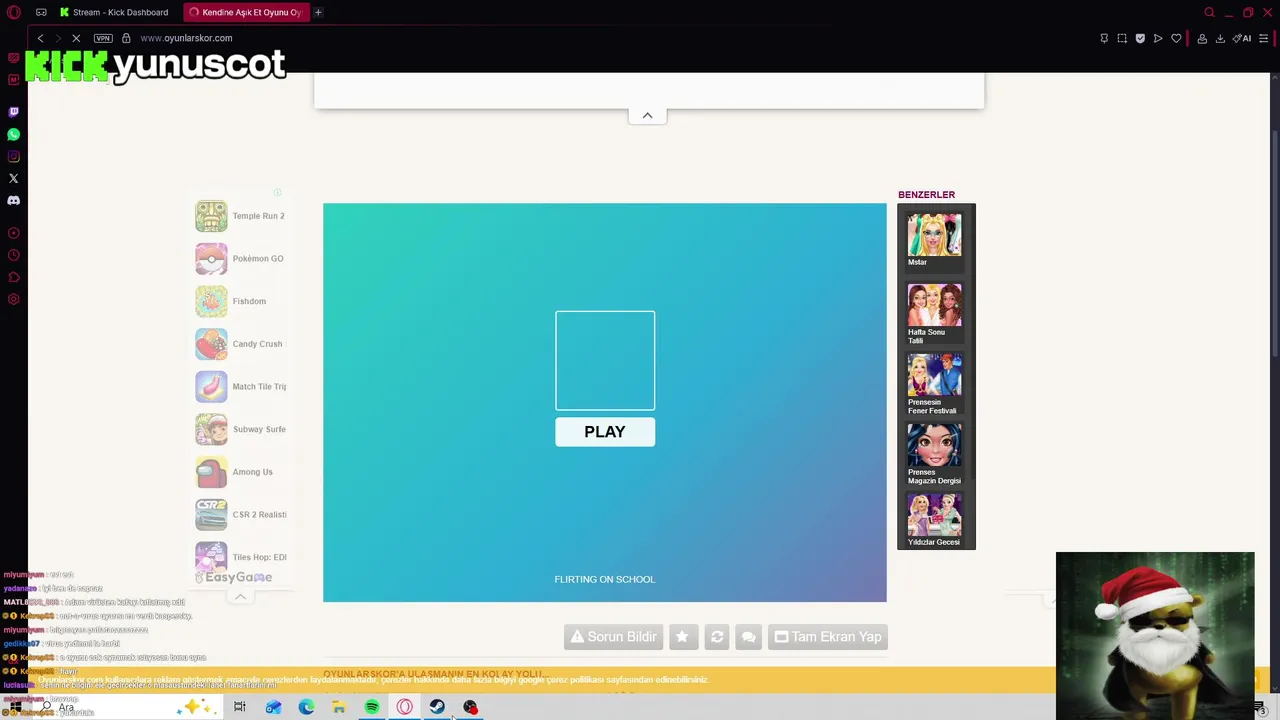Open Candy Crush game link

241,344
